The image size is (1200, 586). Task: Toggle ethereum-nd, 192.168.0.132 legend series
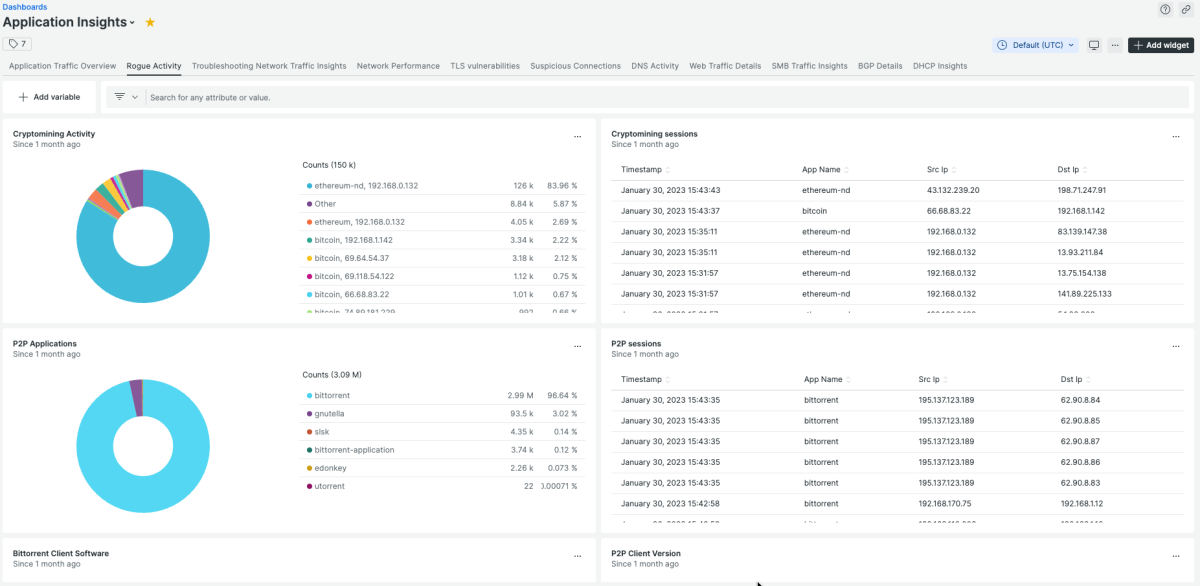tap(366, 185)
